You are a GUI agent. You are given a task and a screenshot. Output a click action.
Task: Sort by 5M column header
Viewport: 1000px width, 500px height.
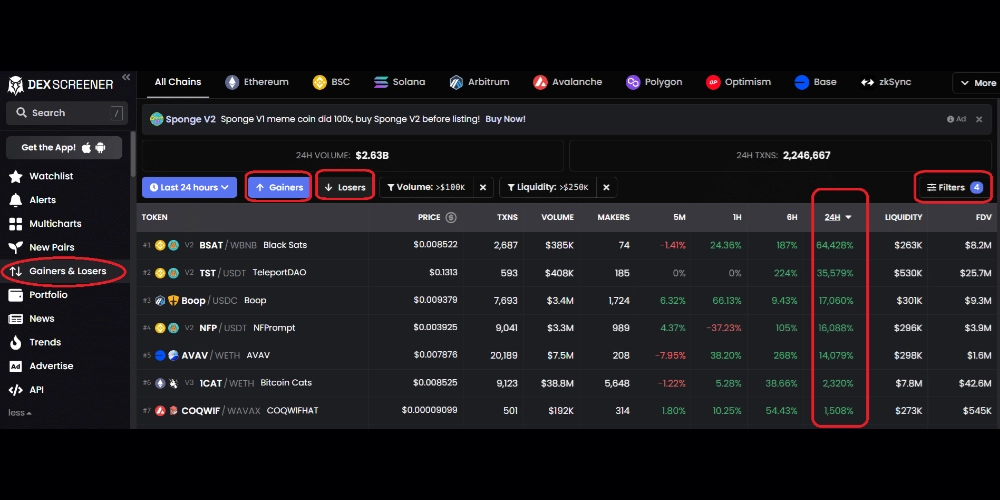tap(679, 217)
